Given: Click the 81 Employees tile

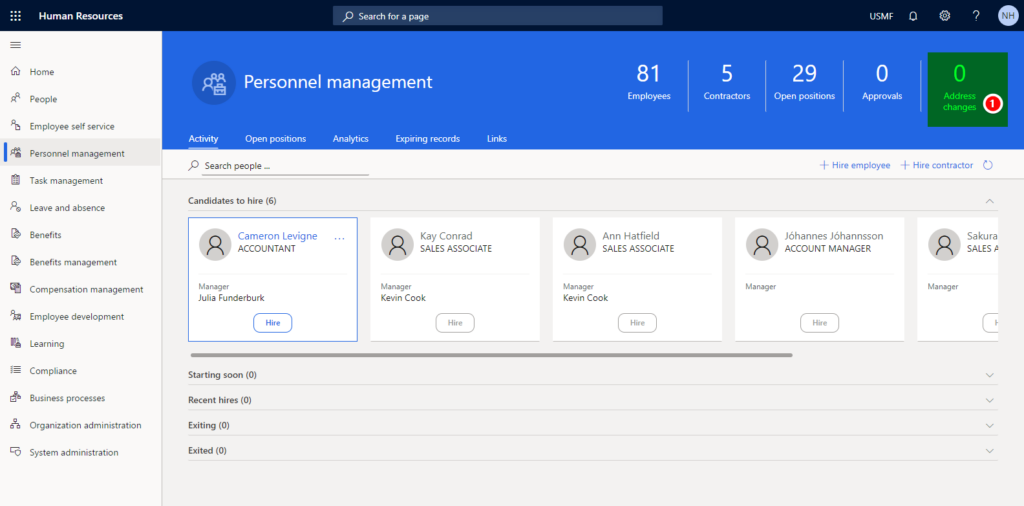Looking at the screenshot, I should click(649, 82).
